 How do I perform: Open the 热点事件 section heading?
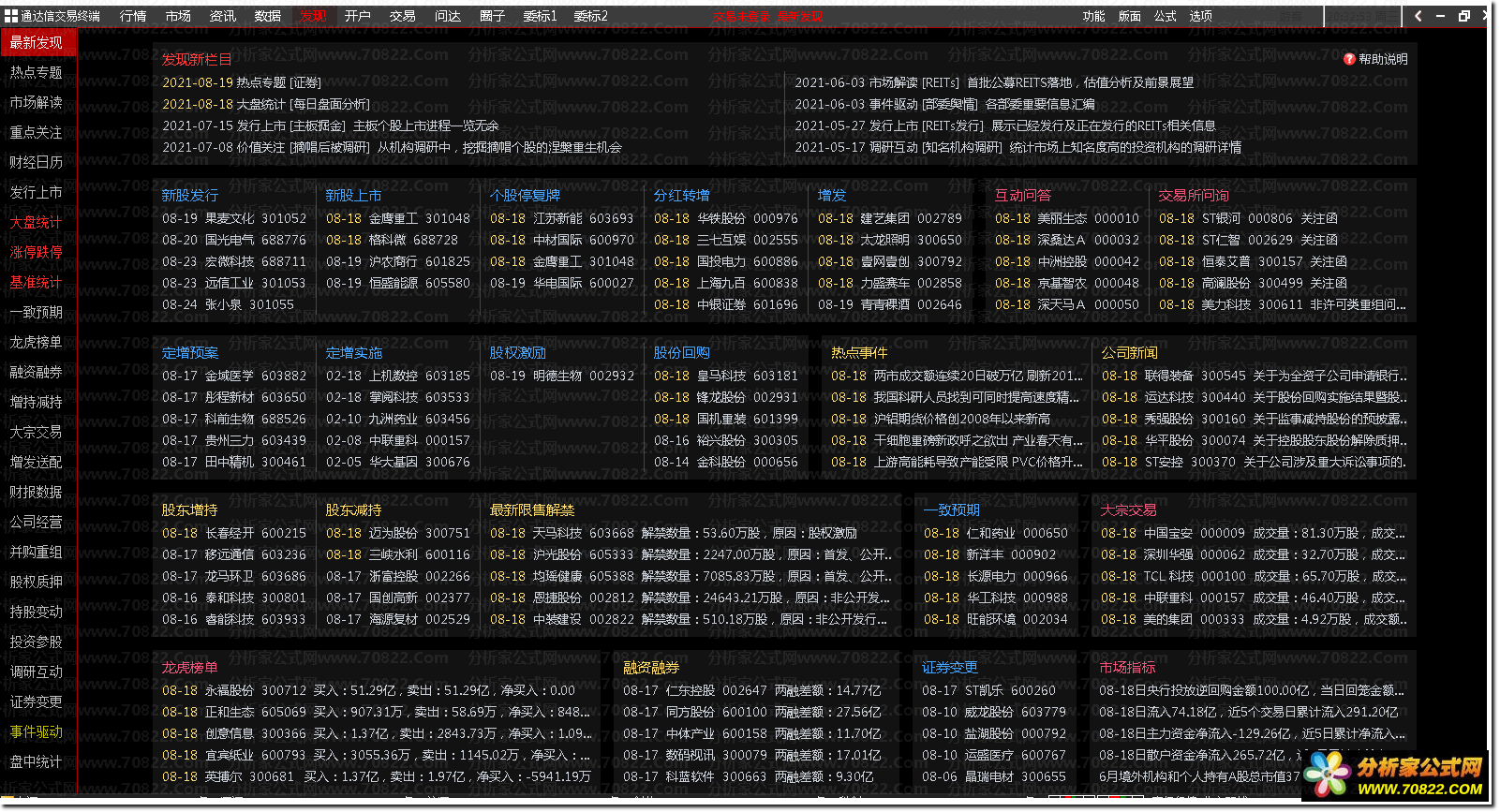pyautogui.click(x=859, y=352)
